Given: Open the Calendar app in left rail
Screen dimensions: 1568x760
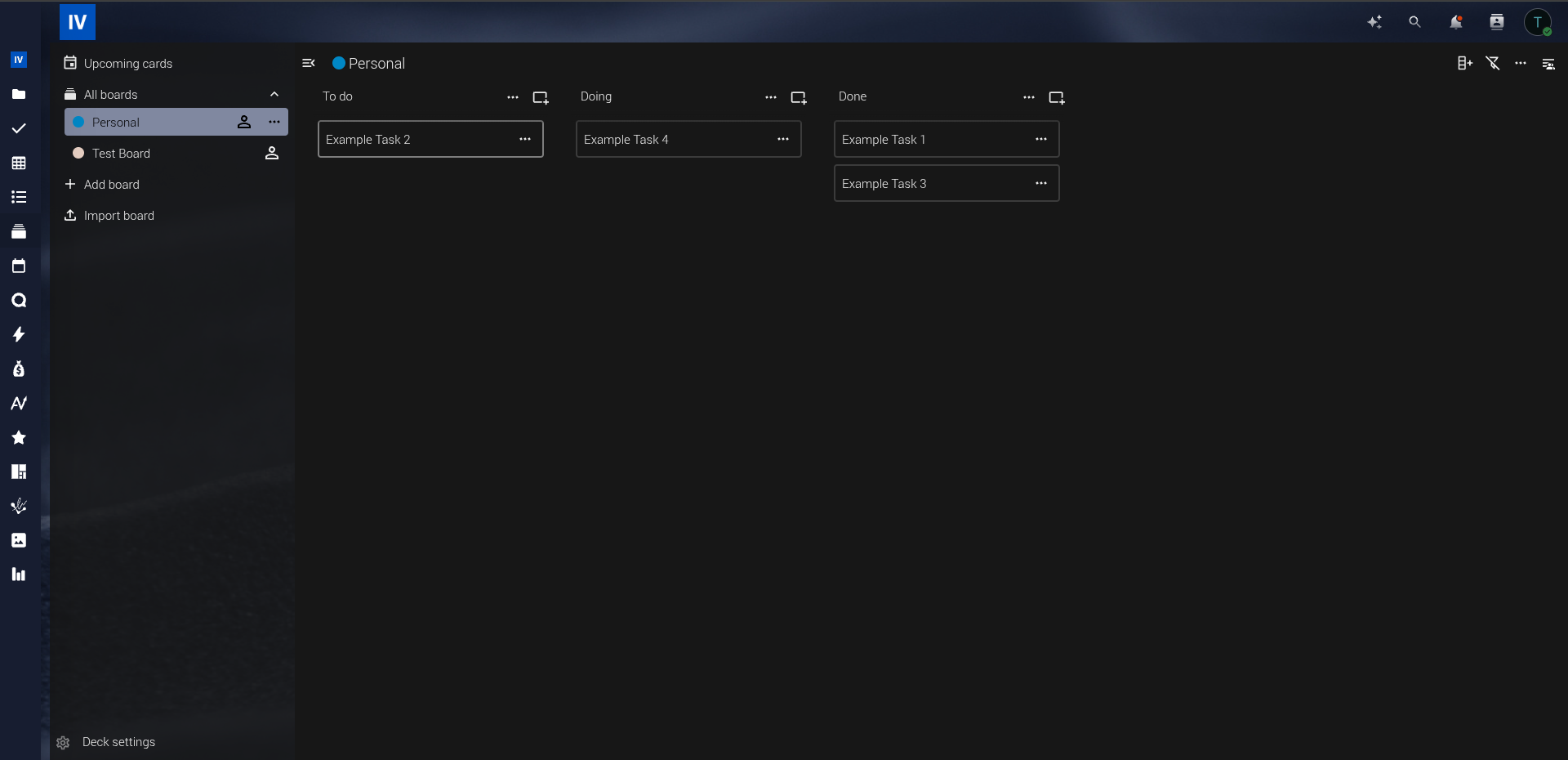Looking at the screenshot, I should (19, 266).
